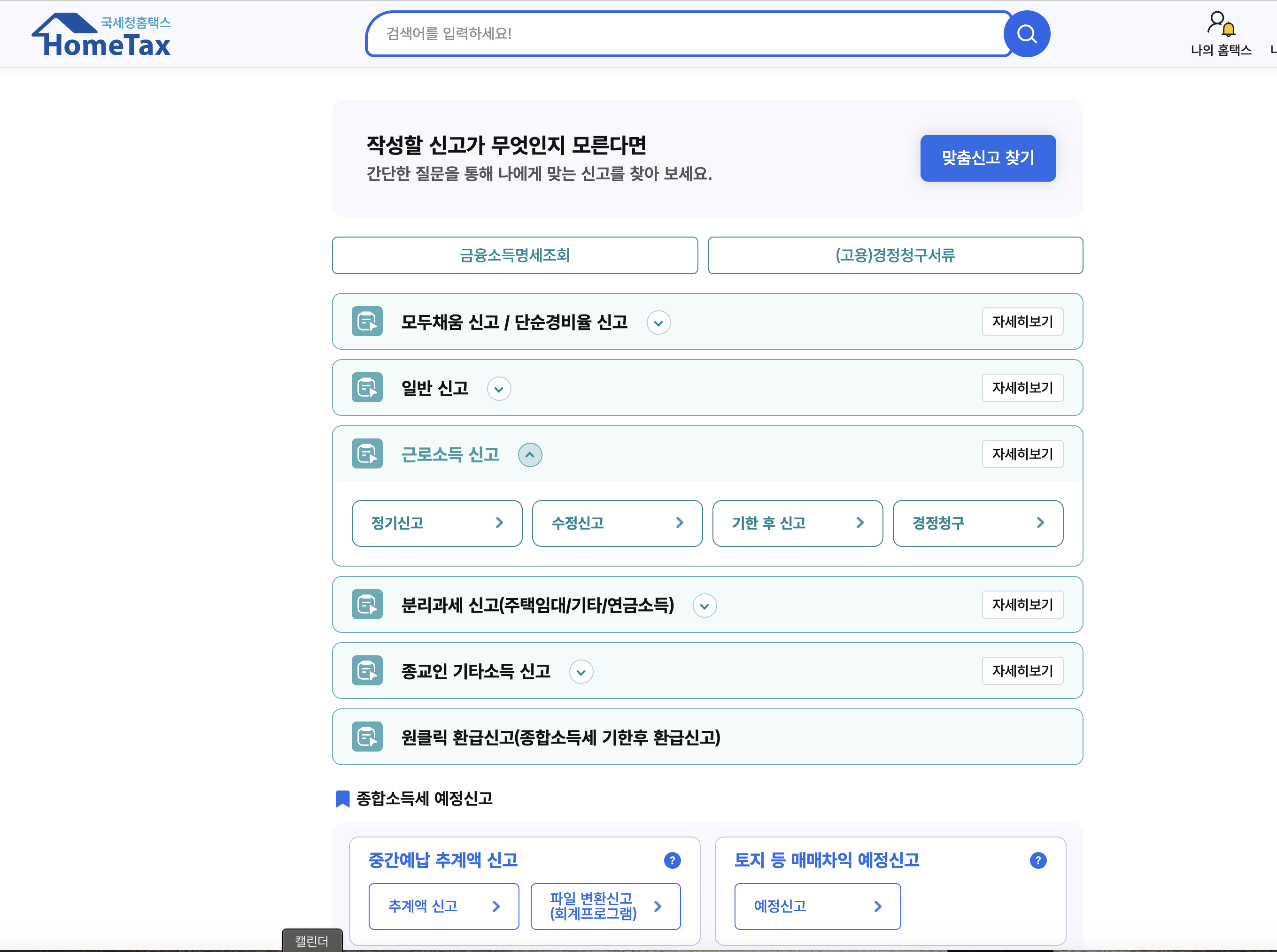This screenshot has height=952, width=1277.
Task: Select the (고용)경정청구서류 tab
Action: point(895,255)
